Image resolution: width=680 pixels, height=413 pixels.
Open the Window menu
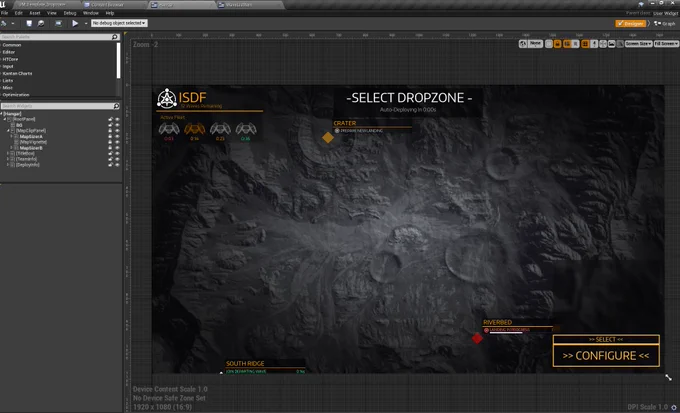tap(91, 13)
